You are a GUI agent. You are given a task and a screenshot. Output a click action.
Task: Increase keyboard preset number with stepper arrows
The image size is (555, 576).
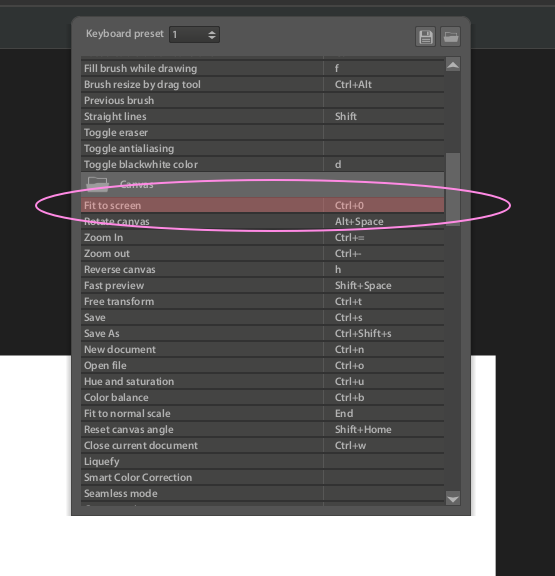pos(212,32)
